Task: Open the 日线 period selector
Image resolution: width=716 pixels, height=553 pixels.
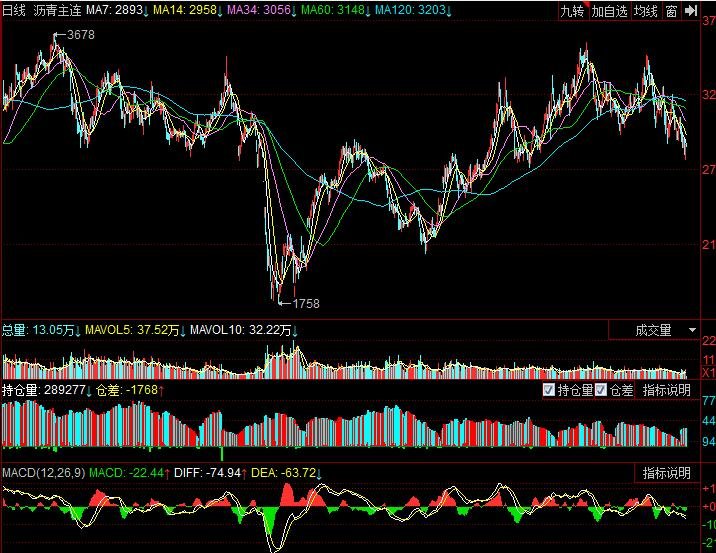Action: [x=13, y=10]
